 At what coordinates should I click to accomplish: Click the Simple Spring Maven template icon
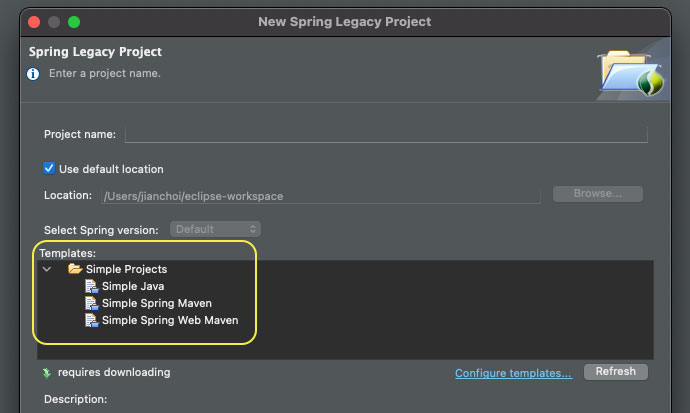click(x=91, y=303)
